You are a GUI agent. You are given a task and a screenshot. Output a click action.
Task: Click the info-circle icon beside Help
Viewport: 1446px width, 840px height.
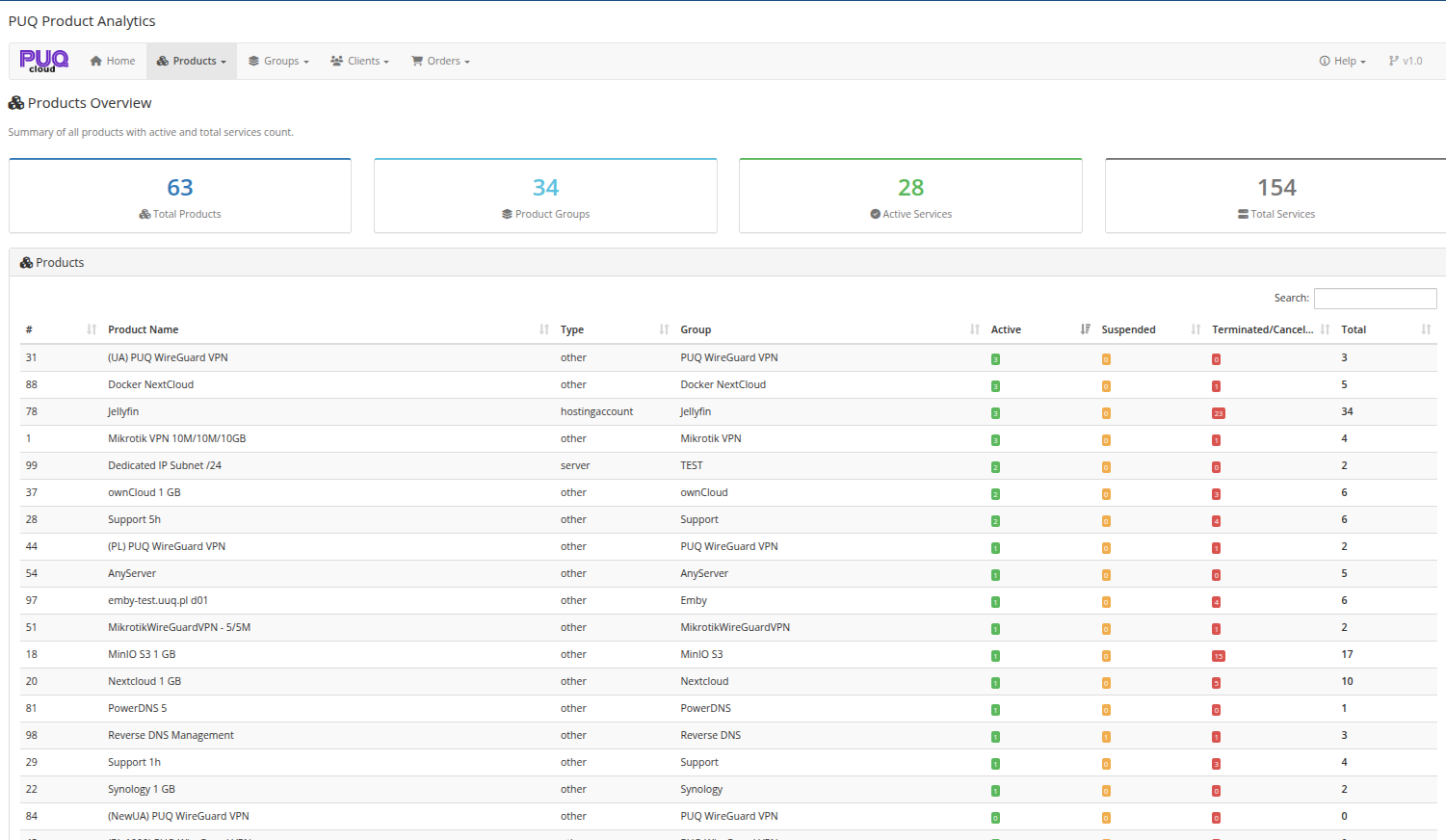(x=1324, y=61)
